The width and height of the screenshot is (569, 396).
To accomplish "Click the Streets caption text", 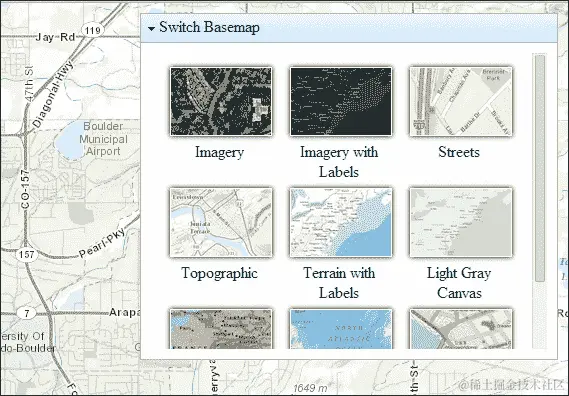I will coord(459,152).
